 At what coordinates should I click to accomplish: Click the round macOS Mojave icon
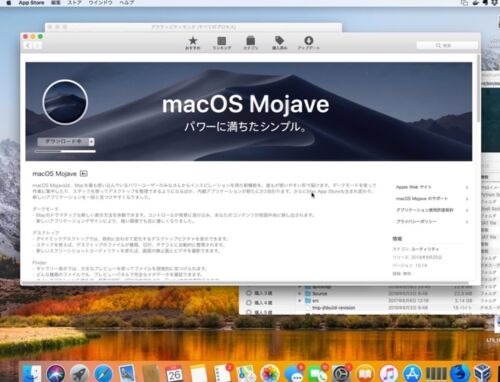65,102
